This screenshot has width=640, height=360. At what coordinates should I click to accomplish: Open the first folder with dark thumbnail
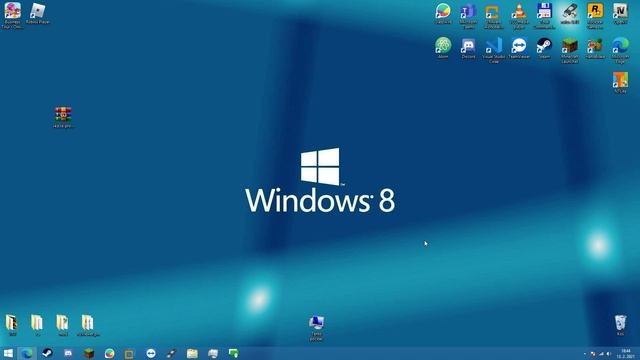tap(12, 325)
